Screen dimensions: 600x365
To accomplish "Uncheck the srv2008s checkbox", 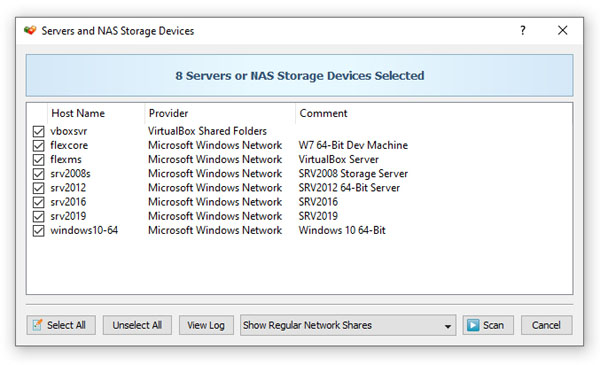I will coord(38,174).
